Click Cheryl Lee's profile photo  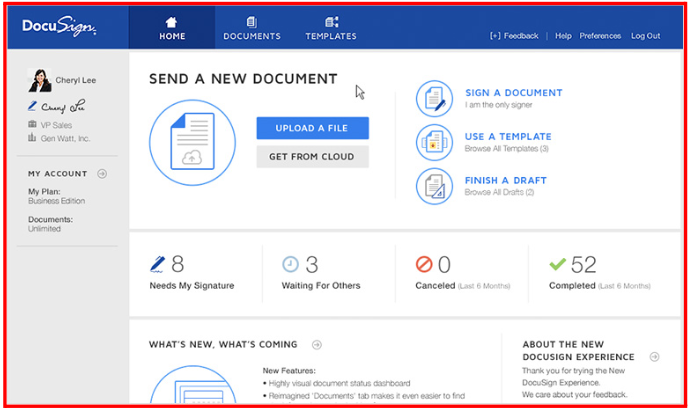[41, 81]
